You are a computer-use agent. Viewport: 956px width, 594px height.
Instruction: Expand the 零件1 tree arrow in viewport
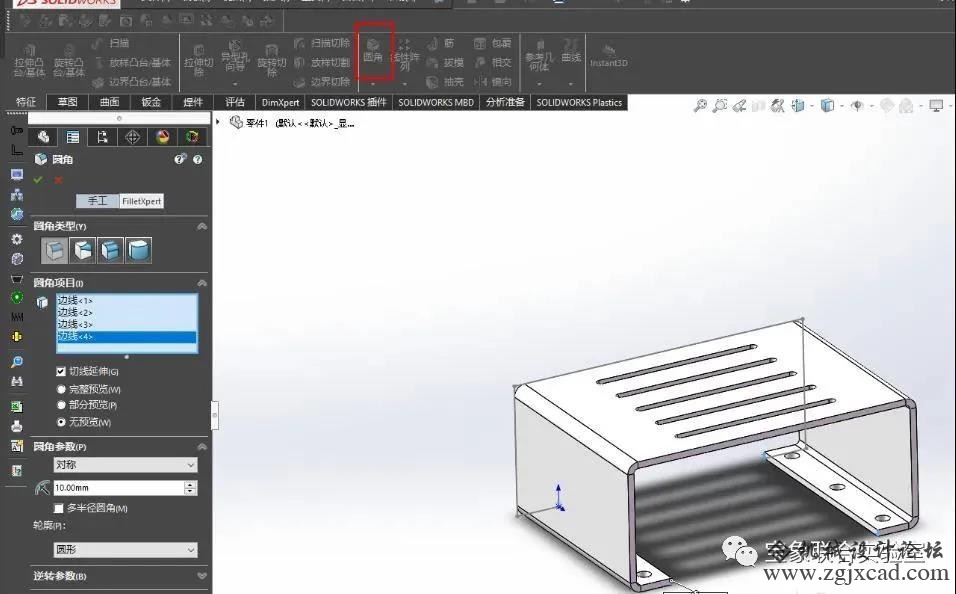tap(218, 122)
